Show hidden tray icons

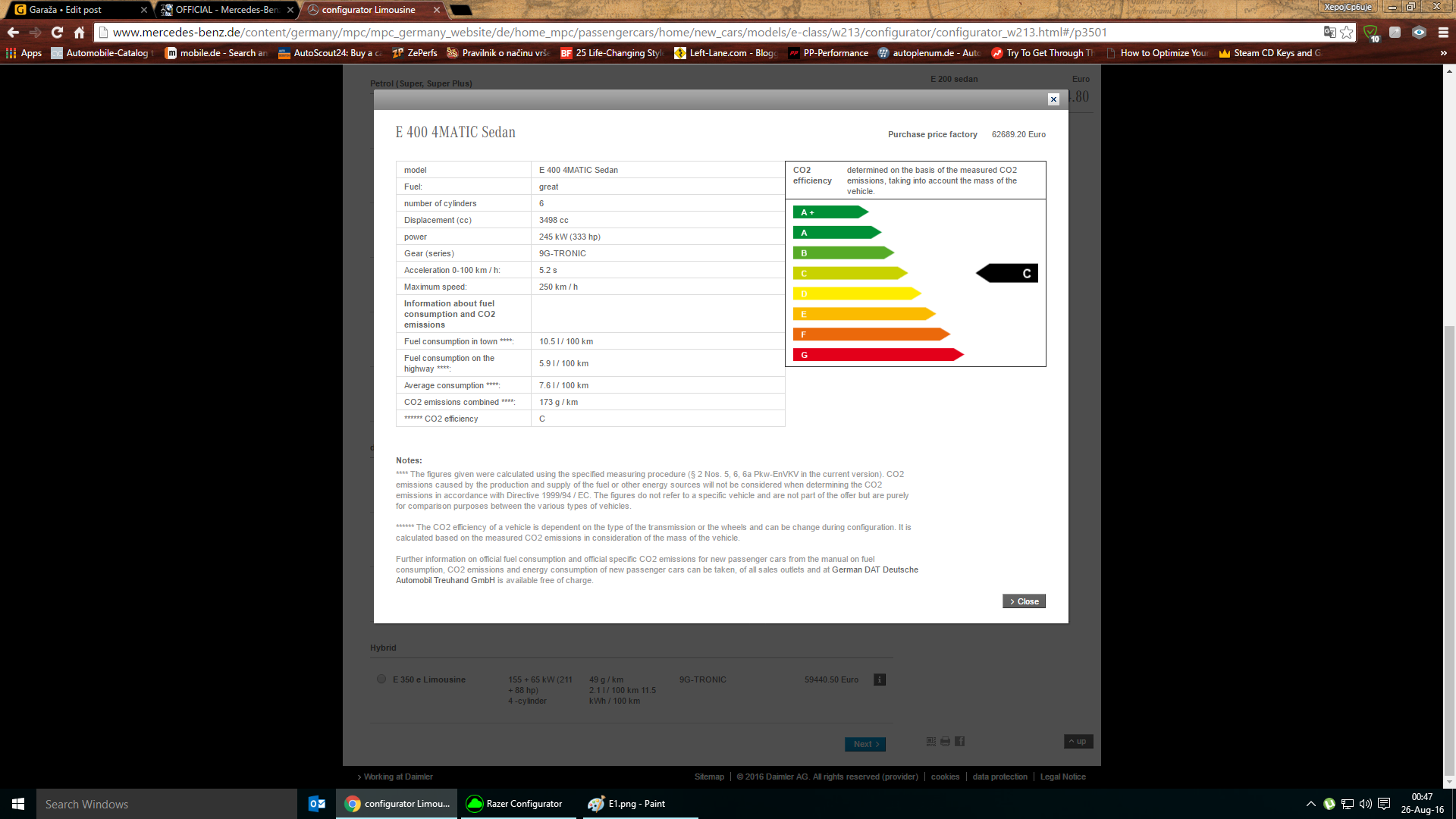click(x=1310, y=804)
